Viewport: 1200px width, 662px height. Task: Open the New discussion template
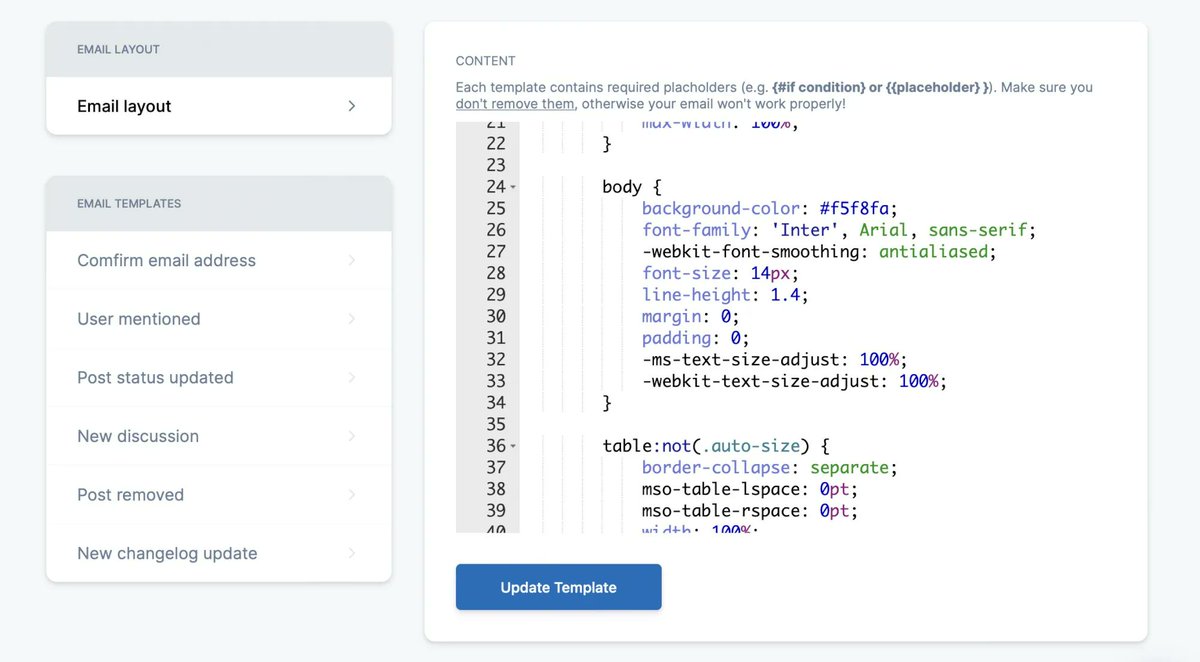218,436
